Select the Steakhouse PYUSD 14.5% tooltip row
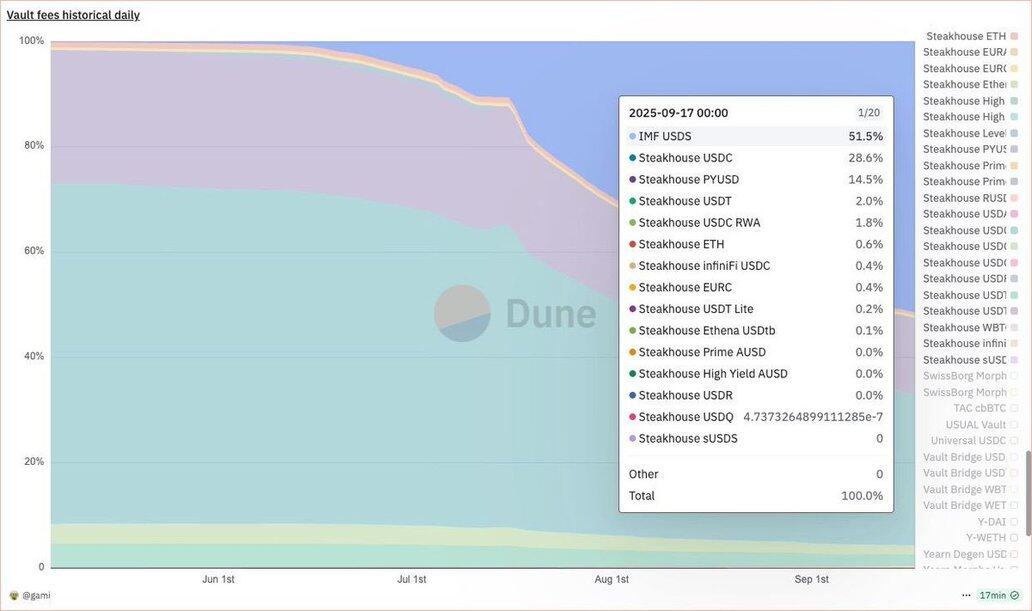1032x611 pixels. point(756,179)
